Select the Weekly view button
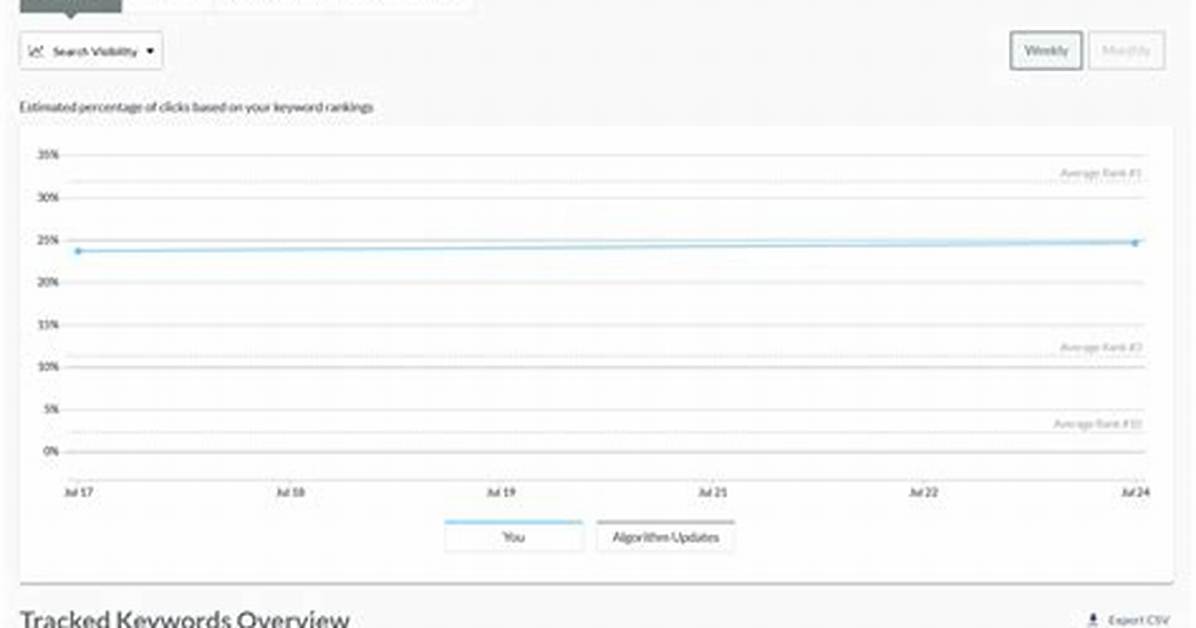1196x628 pixels. pos(1046,50)
